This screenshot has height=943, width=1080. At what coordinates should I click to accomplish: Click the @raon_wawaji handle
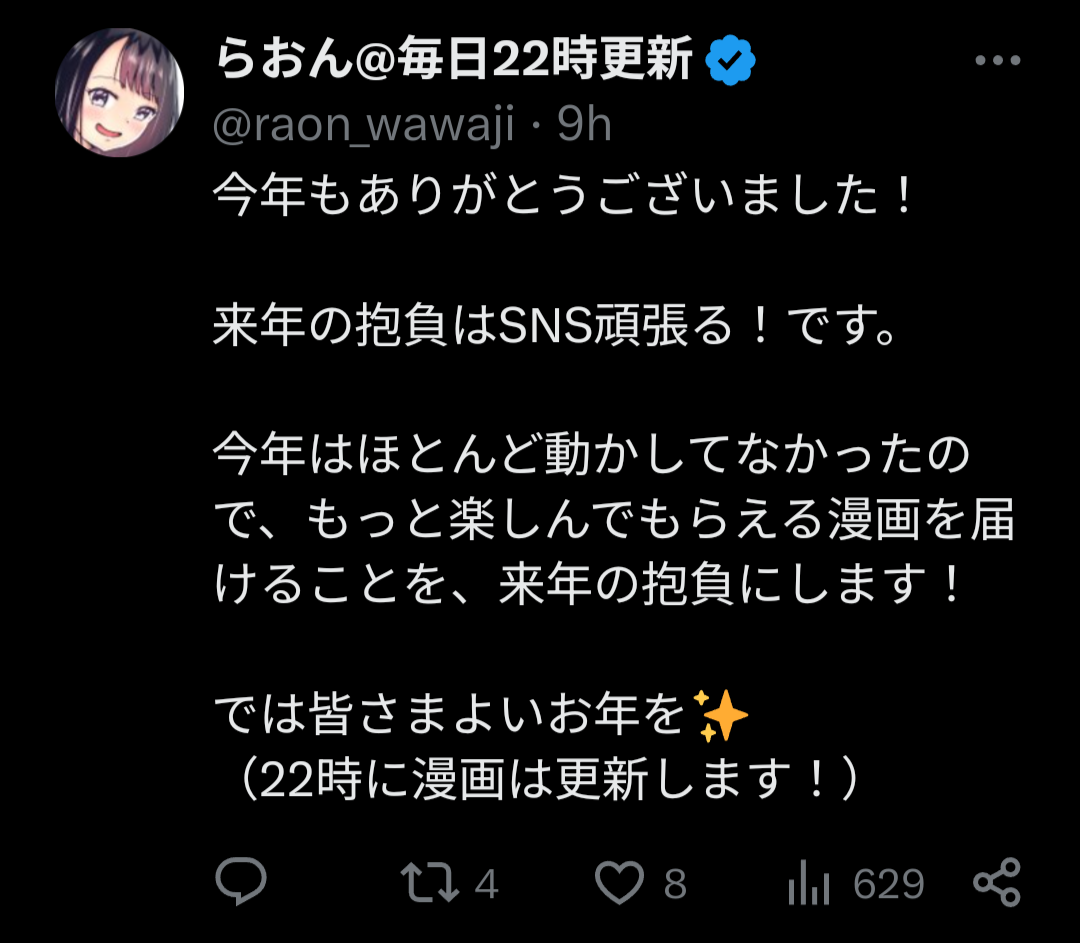tap(364, 125)
